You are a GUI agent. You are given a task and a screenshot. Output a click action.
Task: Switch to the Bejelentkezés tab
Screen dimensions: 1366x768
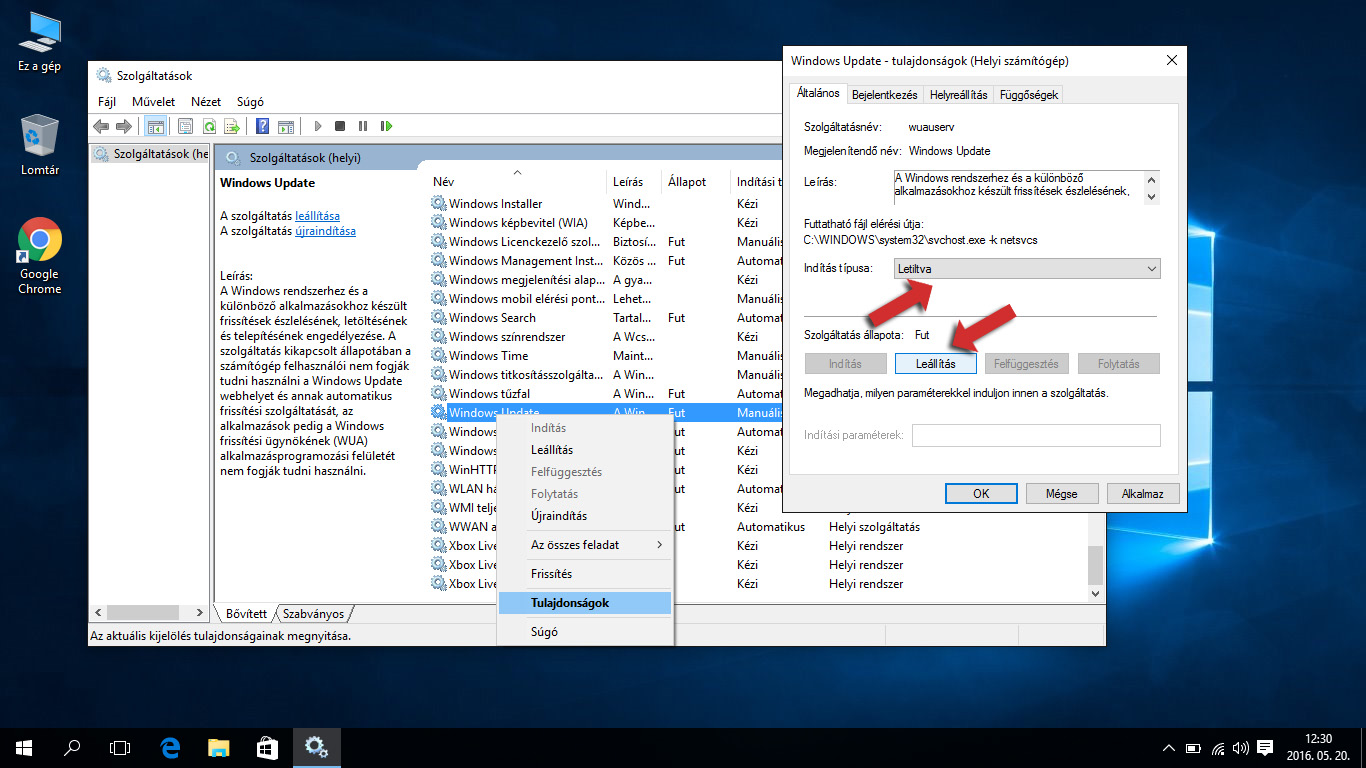click(x=884, y=95)
